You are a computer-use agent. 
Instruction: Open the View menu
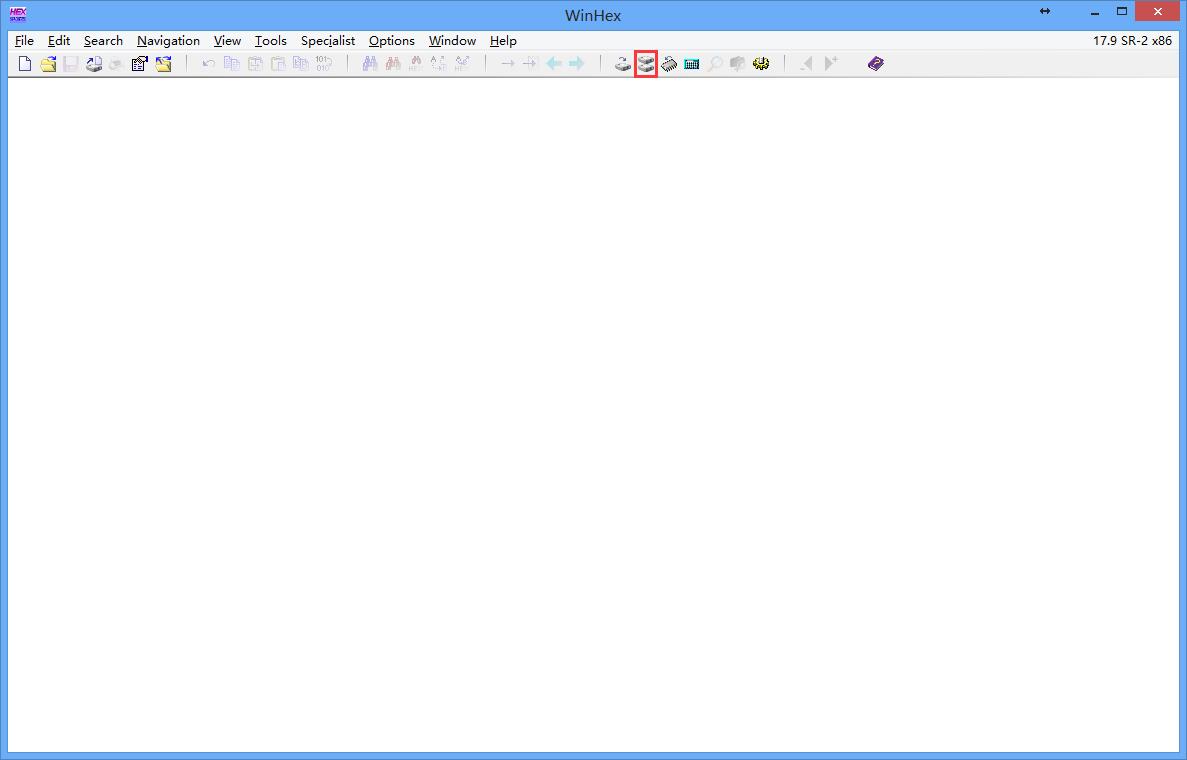tap(227, 41)
